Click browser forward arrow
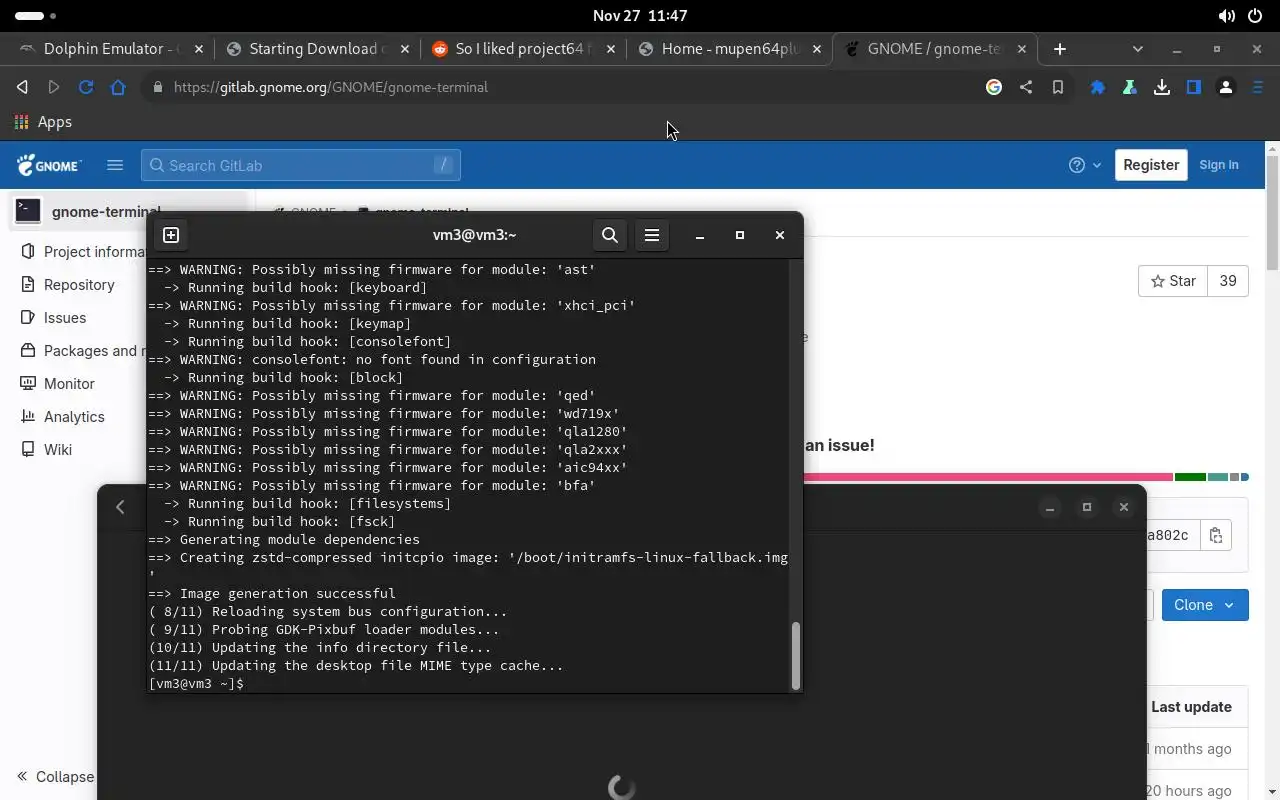 click(54, 87)
